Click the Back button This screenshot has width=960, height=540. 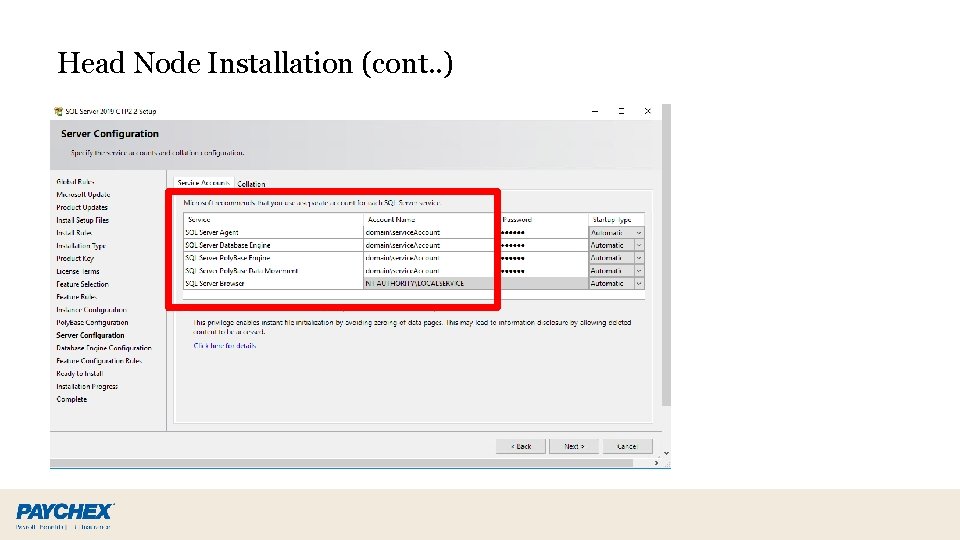(x=520, y=446)
